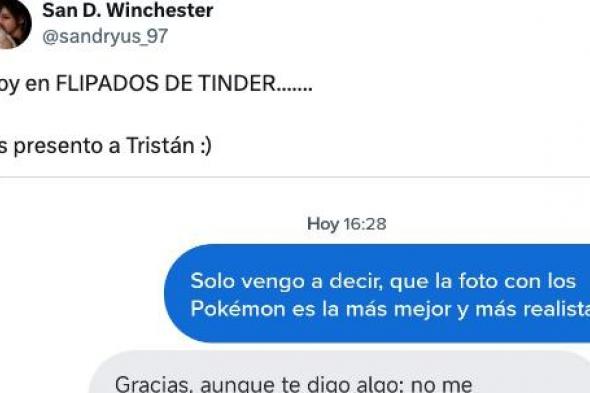Click the 'presento a Tristán' line

click(x=105, y=146)
